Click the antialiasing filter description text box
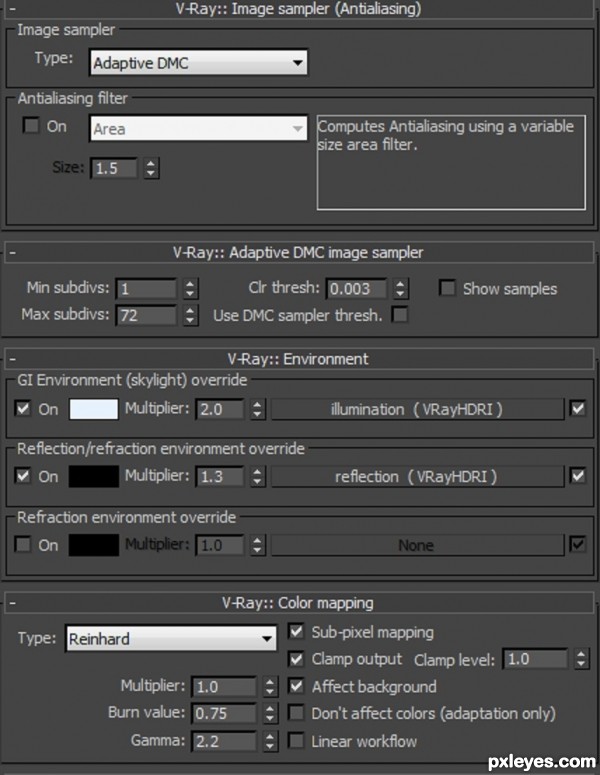The height and width of the screenshot is (775, 600). [451, 163]
